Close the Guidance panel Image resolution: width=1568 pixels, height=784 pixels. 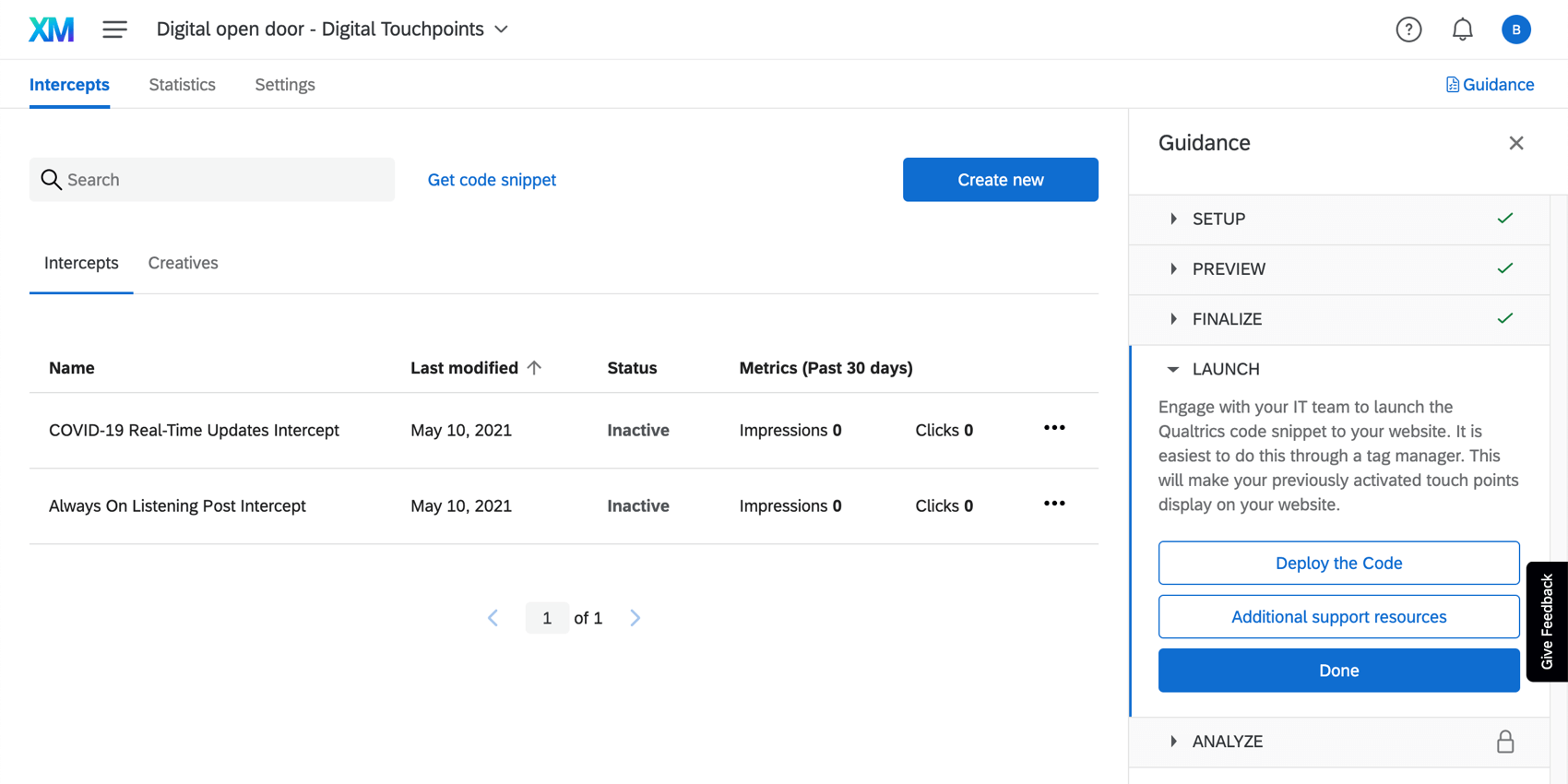[1515, 143]
